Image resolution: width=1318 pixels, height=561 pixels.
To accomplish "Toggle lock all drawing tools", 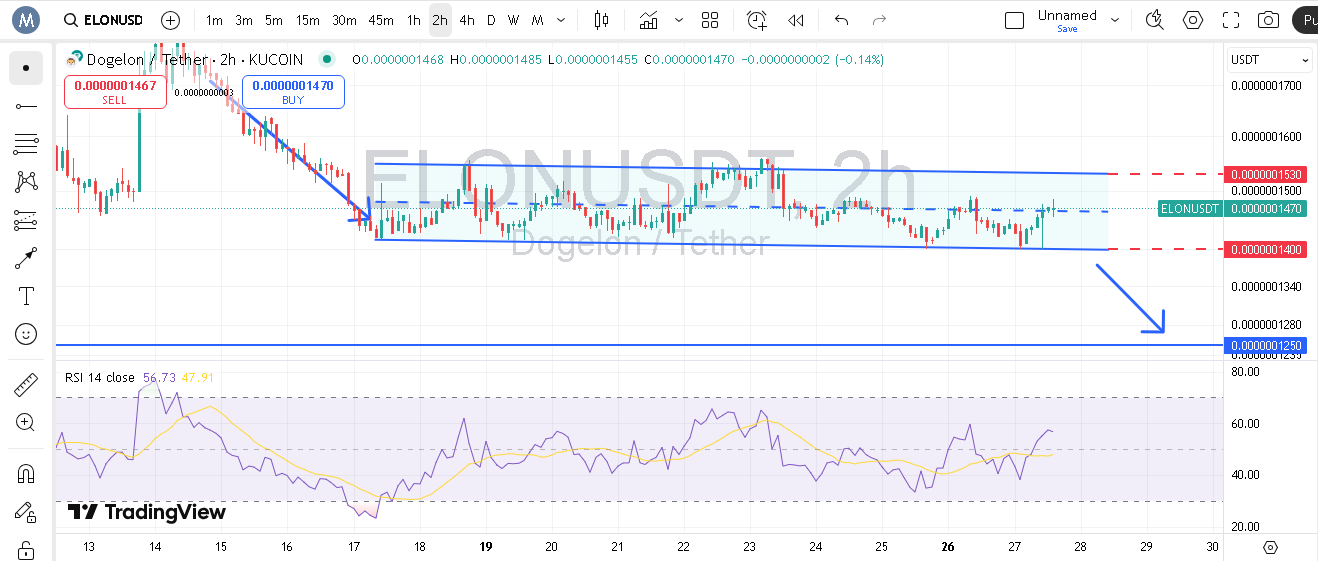I will pyautogui.click(x=26, y=549).
